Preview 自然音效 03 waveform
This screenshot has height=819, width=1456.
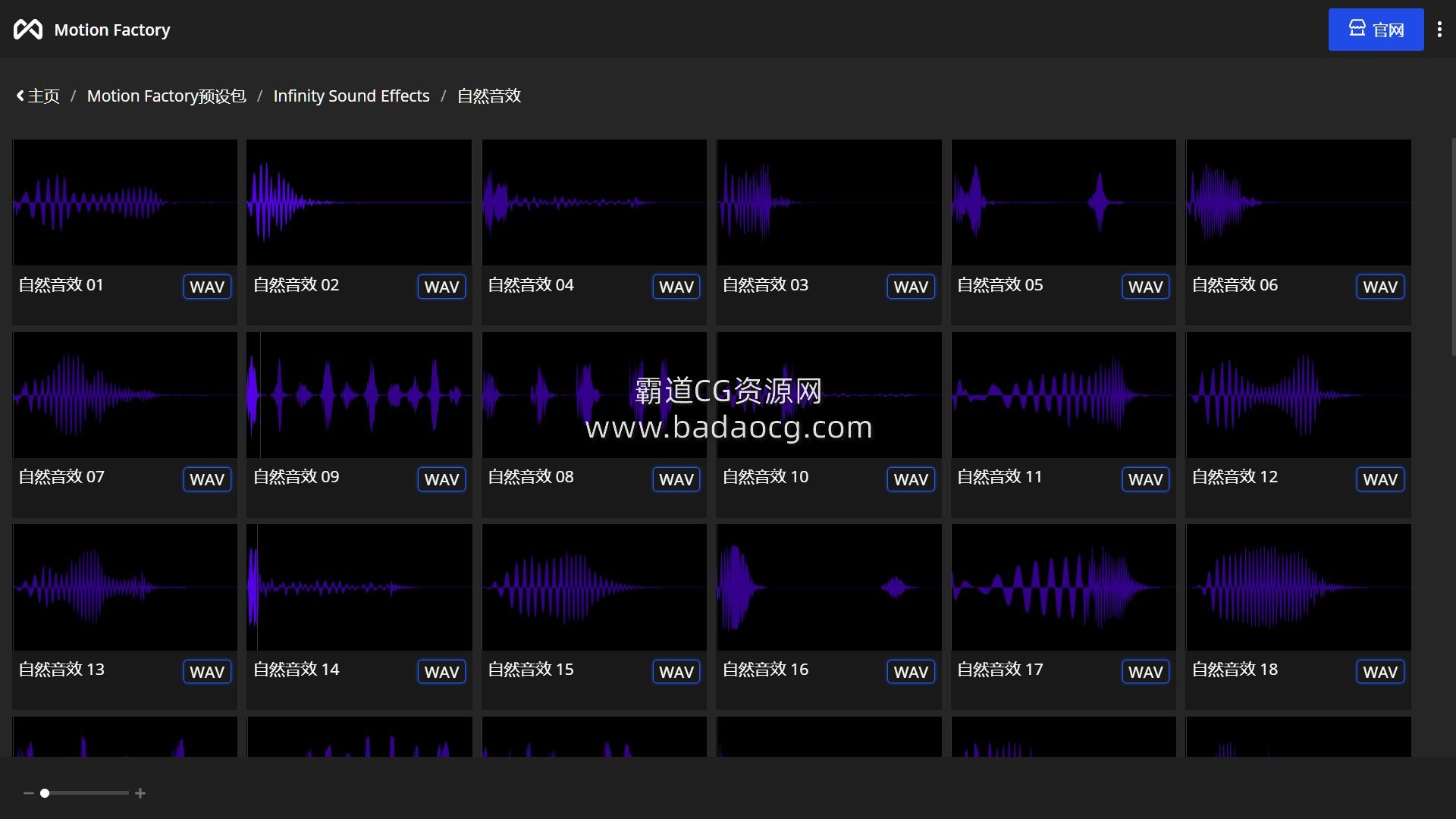pyautogui.click(x=829, y=202)
